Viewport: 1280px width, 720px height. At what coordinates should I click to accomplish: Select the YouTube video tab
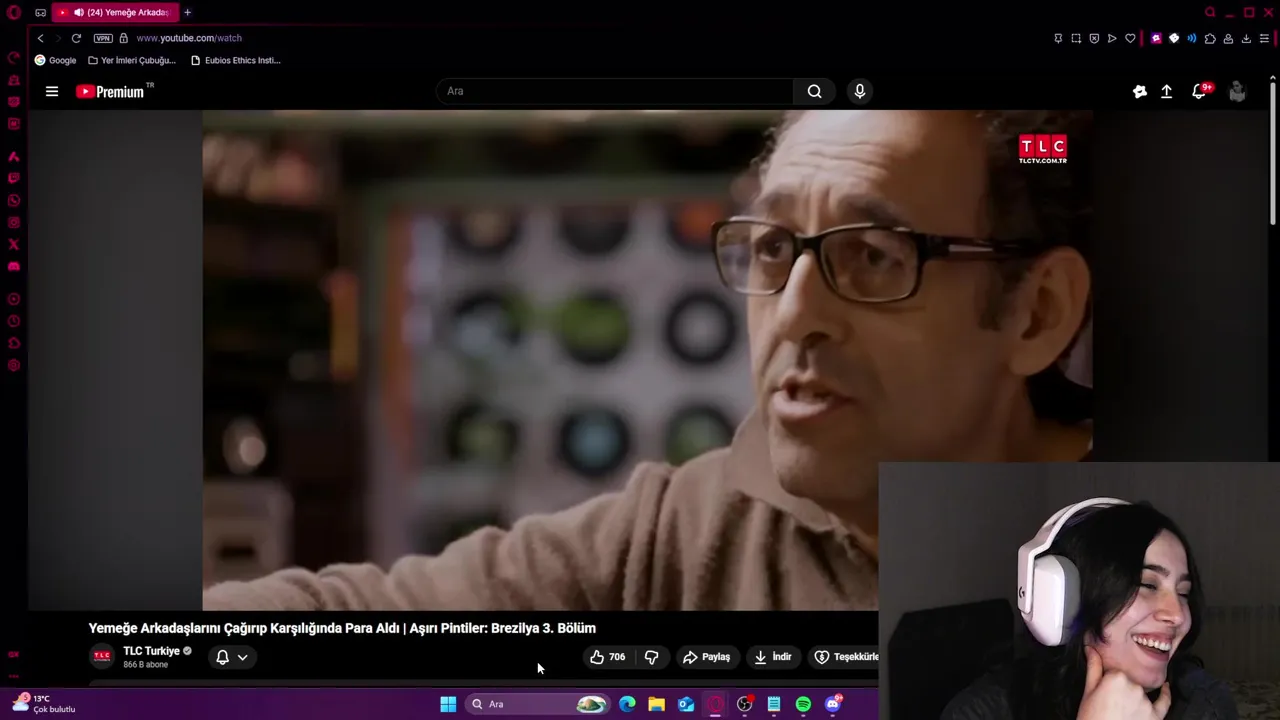tap(115, 12)
